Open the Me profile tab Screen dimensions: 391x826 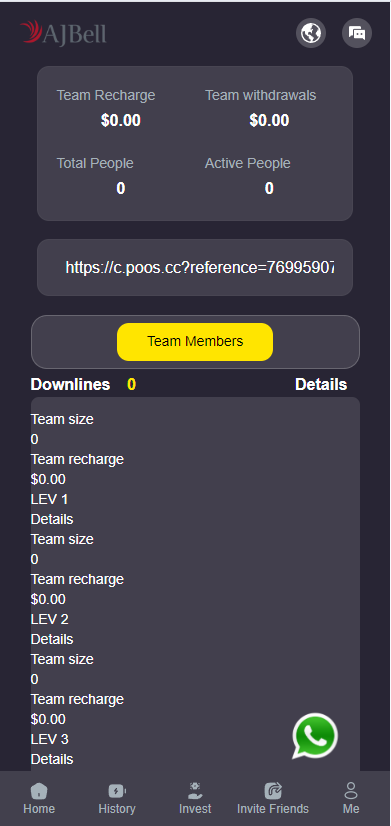click(x=351, y=799)
